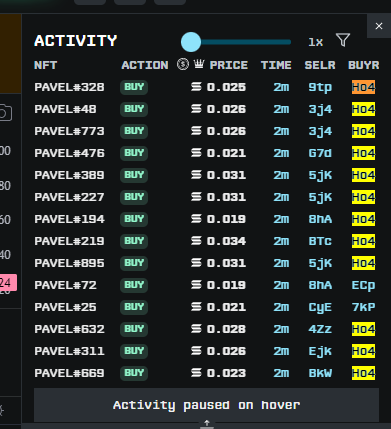Click seller 3j4 in PAVEL#48 row
This screenshot has width=391, height=429.
click(x=320, y=109)
